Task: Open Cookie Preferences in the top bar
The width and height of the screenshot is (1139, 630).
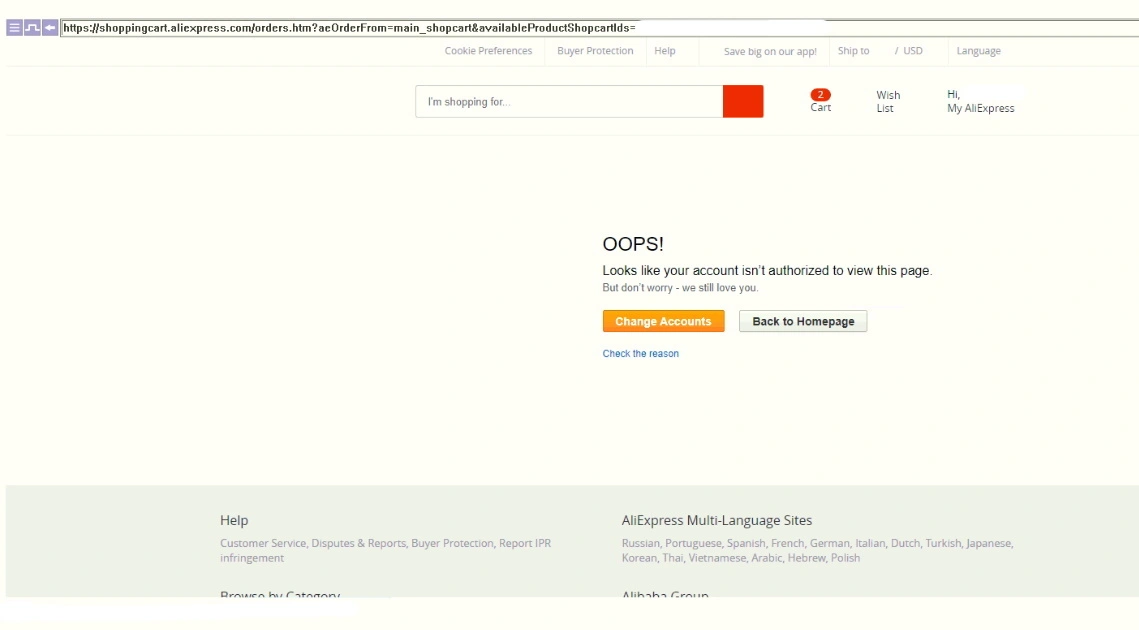Action: [488, 51]
